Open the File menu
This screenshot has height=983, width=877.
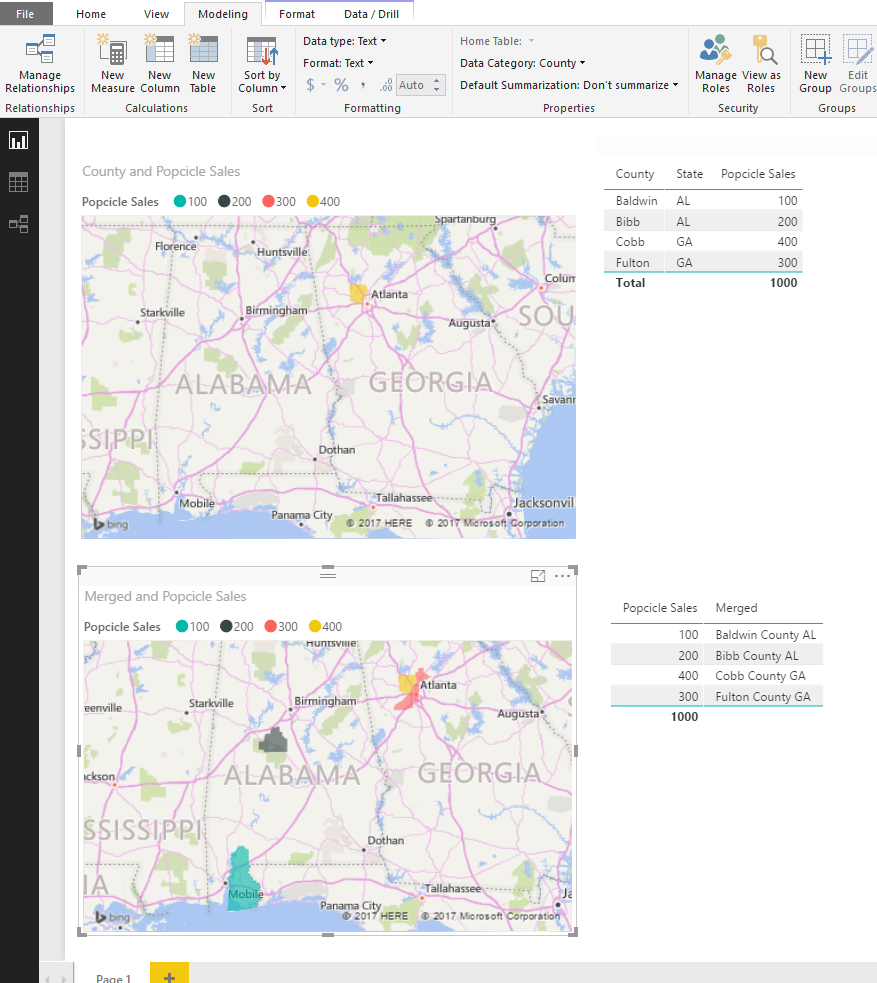click(x=26, y=14)
